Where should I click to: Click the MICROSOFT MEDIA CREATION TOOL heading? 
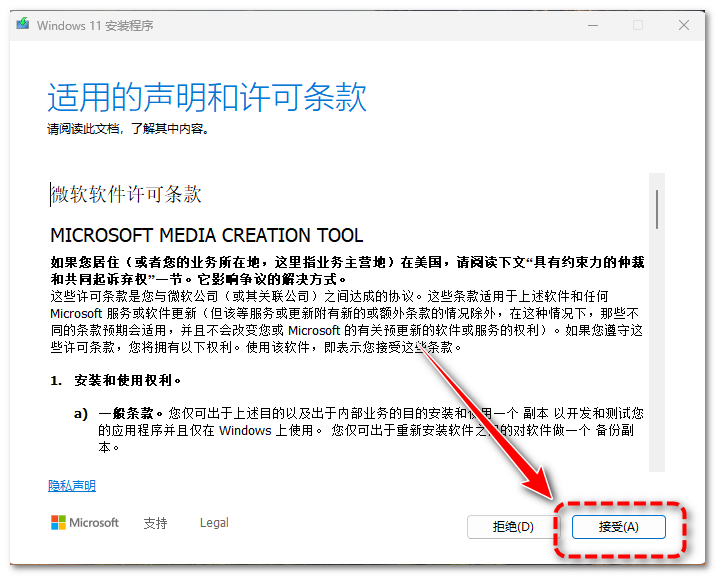point(206,235)
